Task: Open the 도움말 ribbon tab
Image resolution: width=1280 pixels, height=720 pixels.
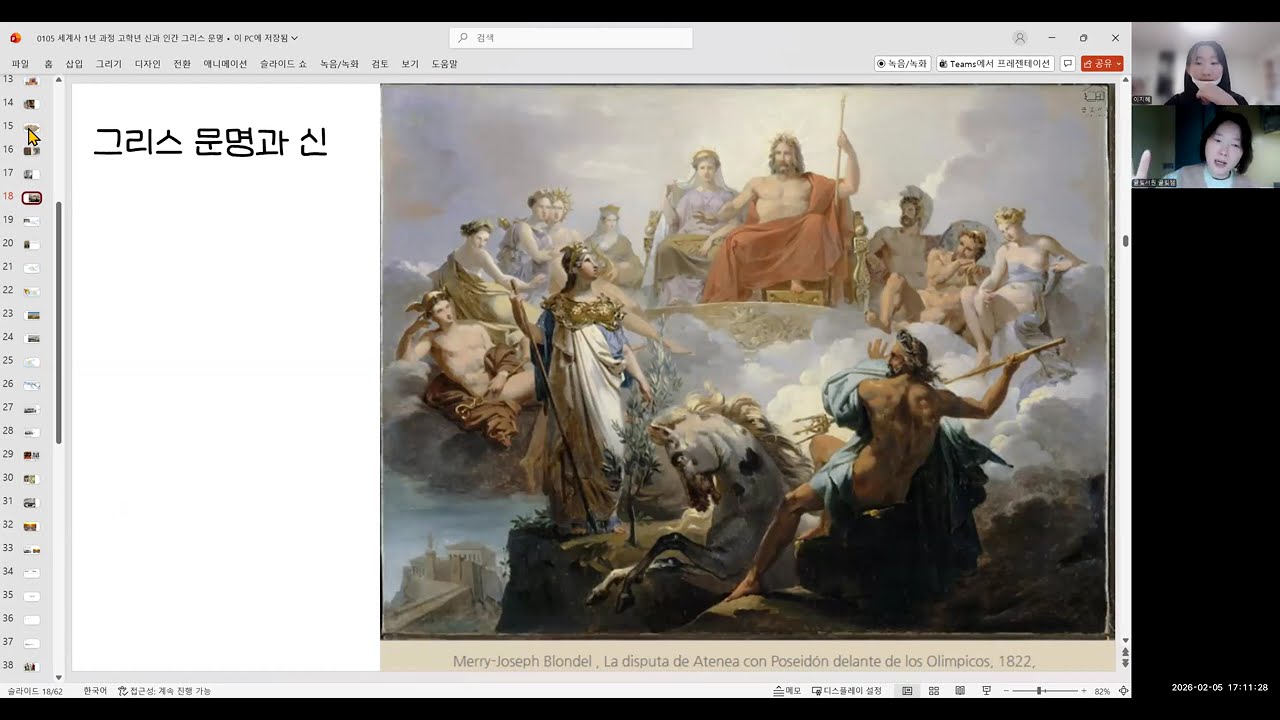Action: pos(445,64)
